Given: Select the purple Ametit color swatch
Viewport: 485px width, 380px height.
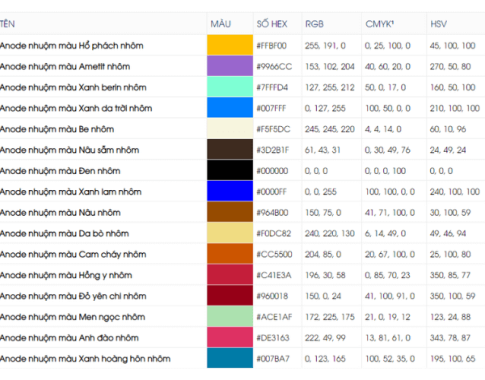Looking at the screenshot, I should pyautogui.click(x=230, y=66).
